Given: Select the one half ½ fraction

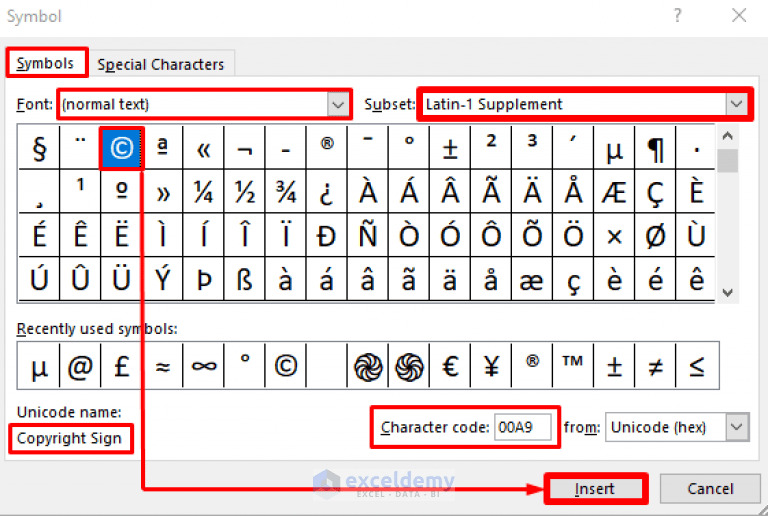Looking at the screenshot, I should click(244, 191).
